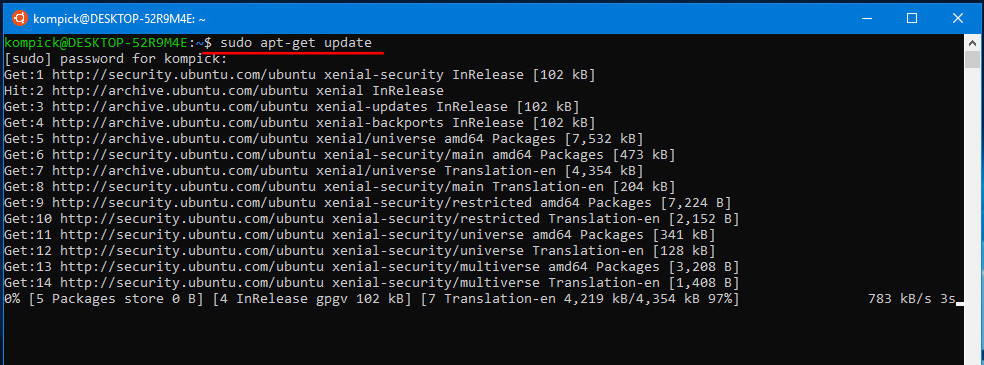Click the Get:5 xenial/universe amd64 Packages line
This screenshot has height=365, width=984.
(x=324, y=139)
